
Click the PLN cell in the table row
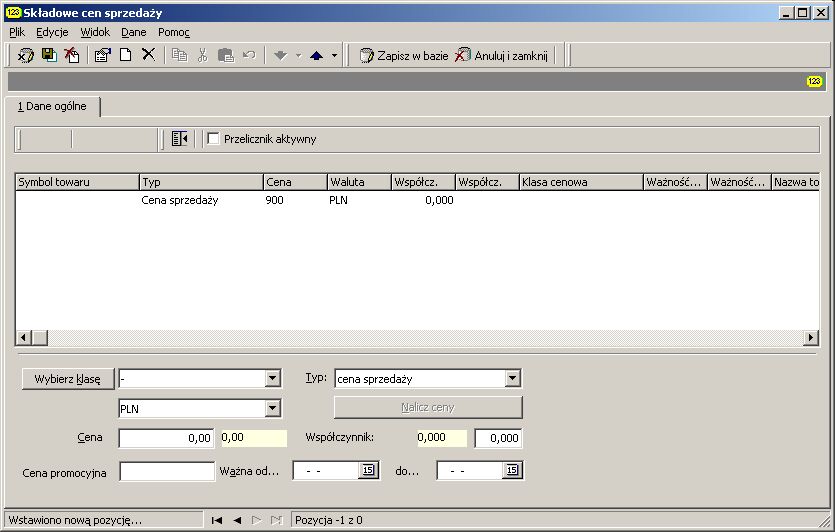338,200
